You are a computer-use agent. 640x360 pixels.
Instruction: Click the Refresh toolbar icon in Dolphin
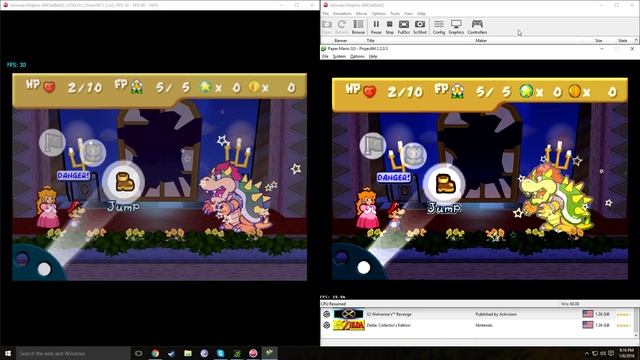click(341, 27)
